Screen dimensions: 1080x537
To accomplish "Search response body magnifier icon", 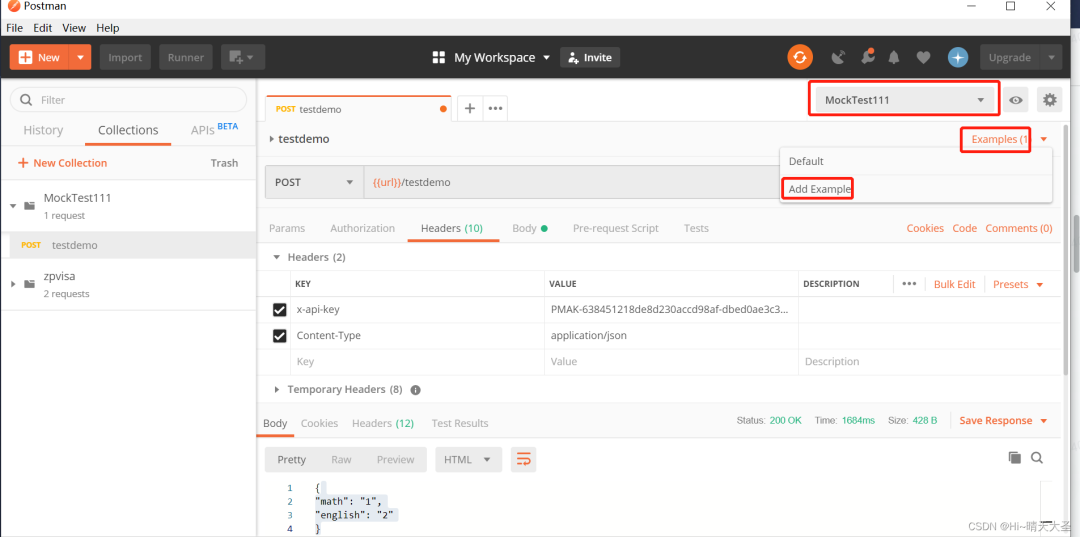I will pyautogui.click(x=1037, y=457).
